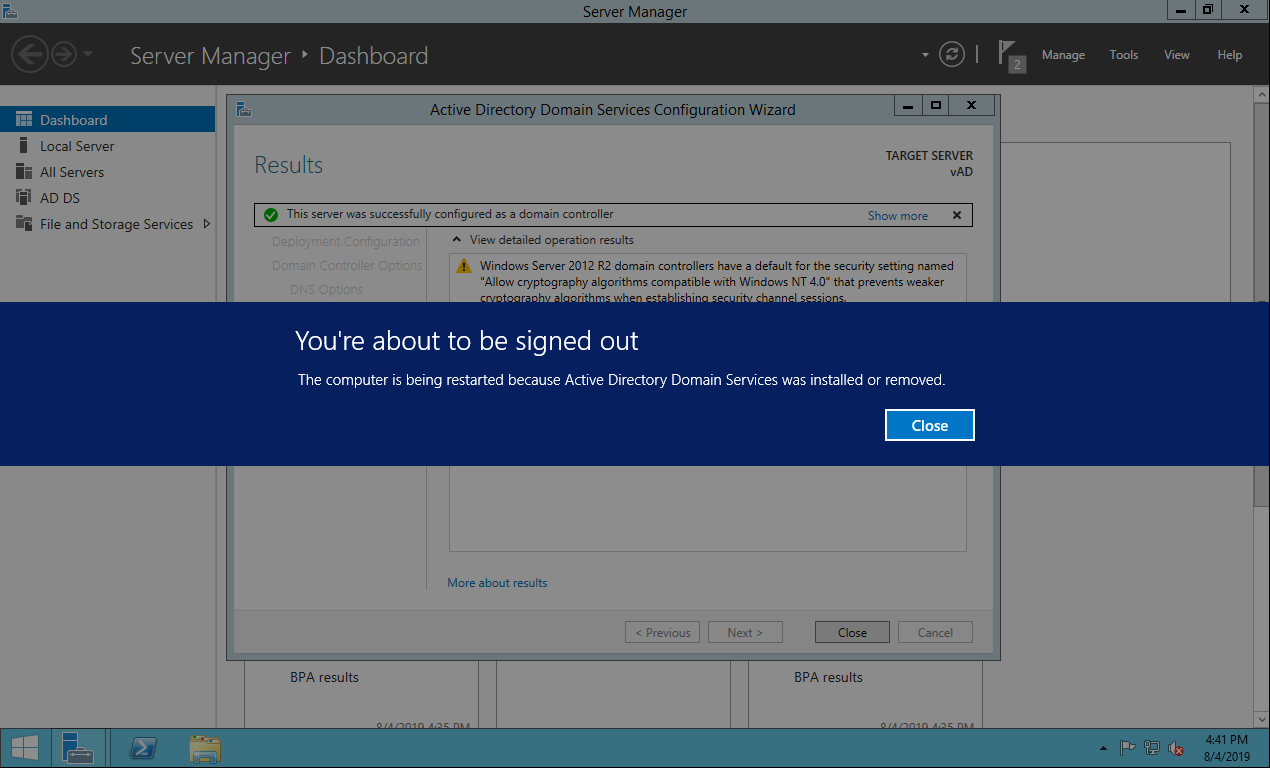The image size is (1270, 768).
Task: Collapse View detailed operation results
Action: (457, 240)
